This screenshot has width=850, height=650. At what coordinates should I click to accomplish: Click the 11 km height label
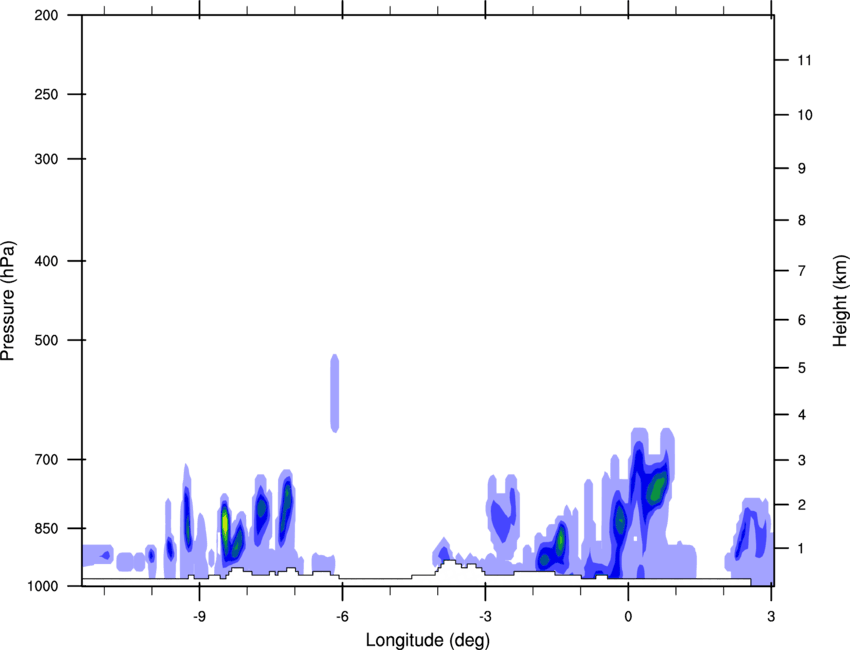coord(804,60)
